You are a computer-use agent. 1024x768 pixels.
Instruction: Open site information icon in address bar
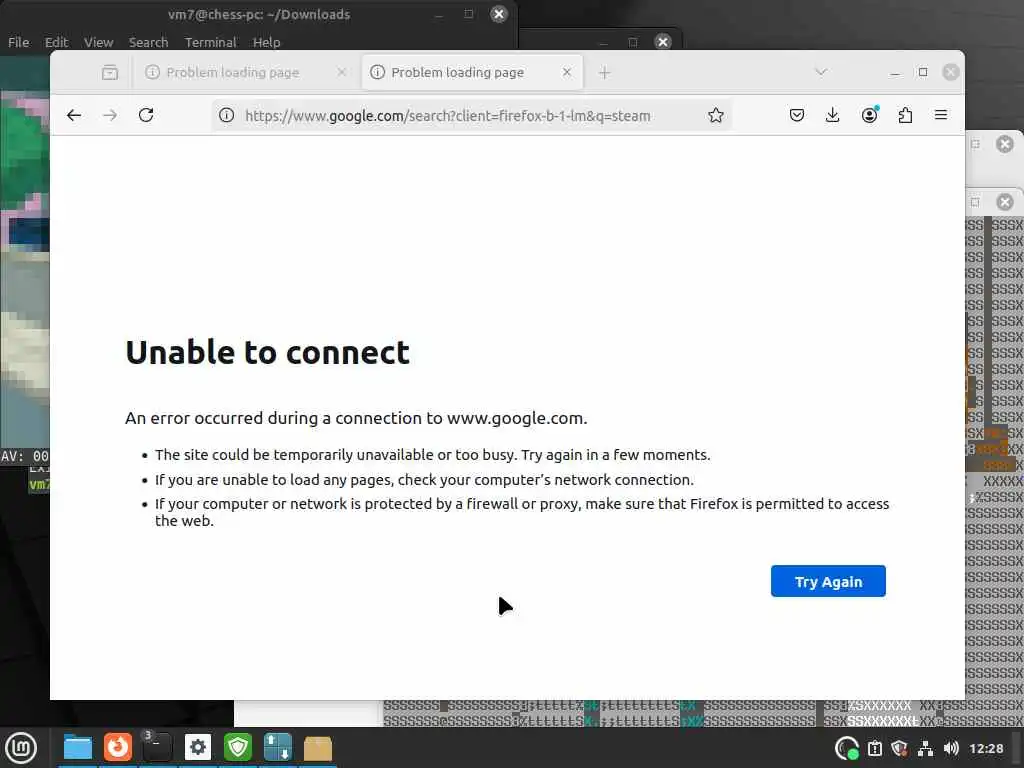point(227,116)
